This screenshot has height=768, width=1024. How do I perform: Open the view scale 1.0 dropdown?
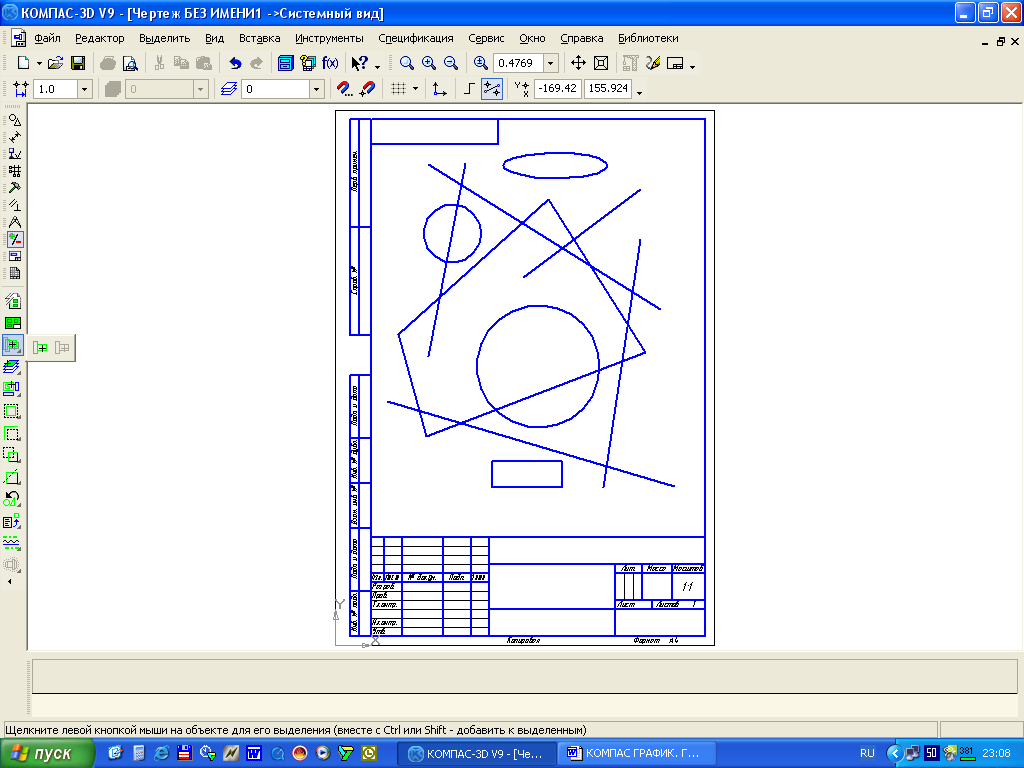point(84,89)
